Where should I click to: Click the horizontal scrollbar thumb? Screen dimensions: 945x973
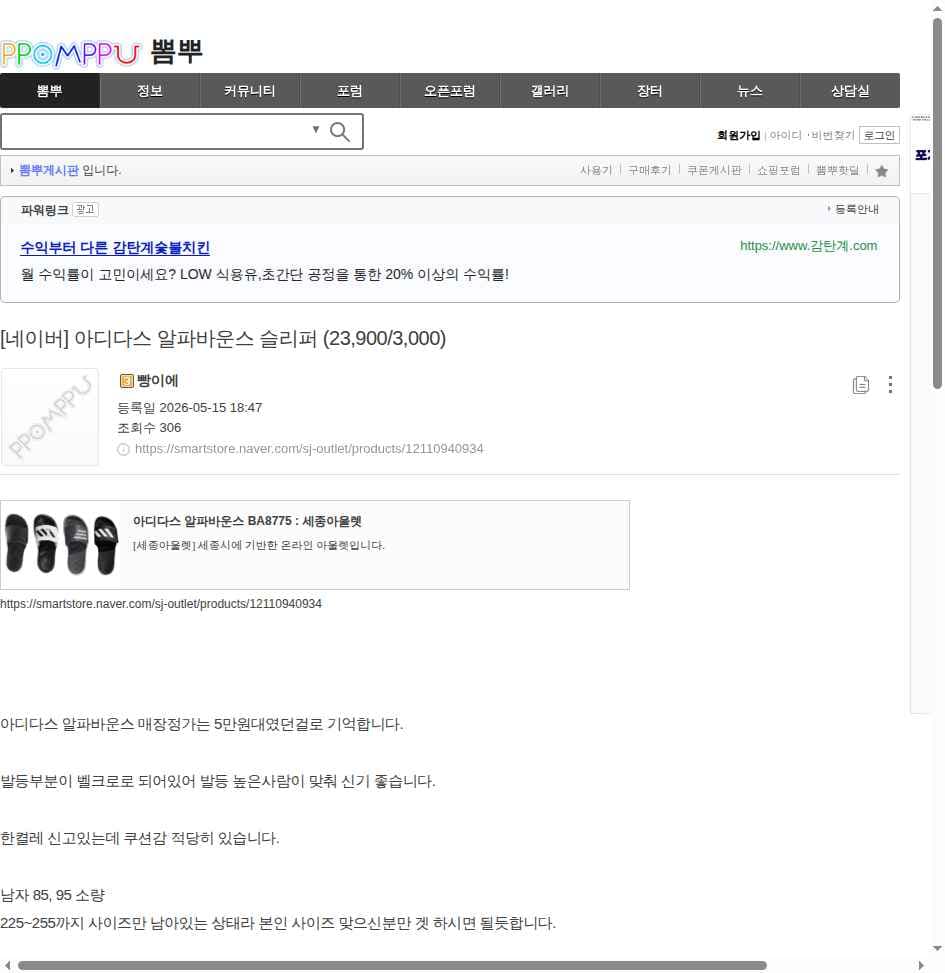pyautogui.click(x=392, y=966)
